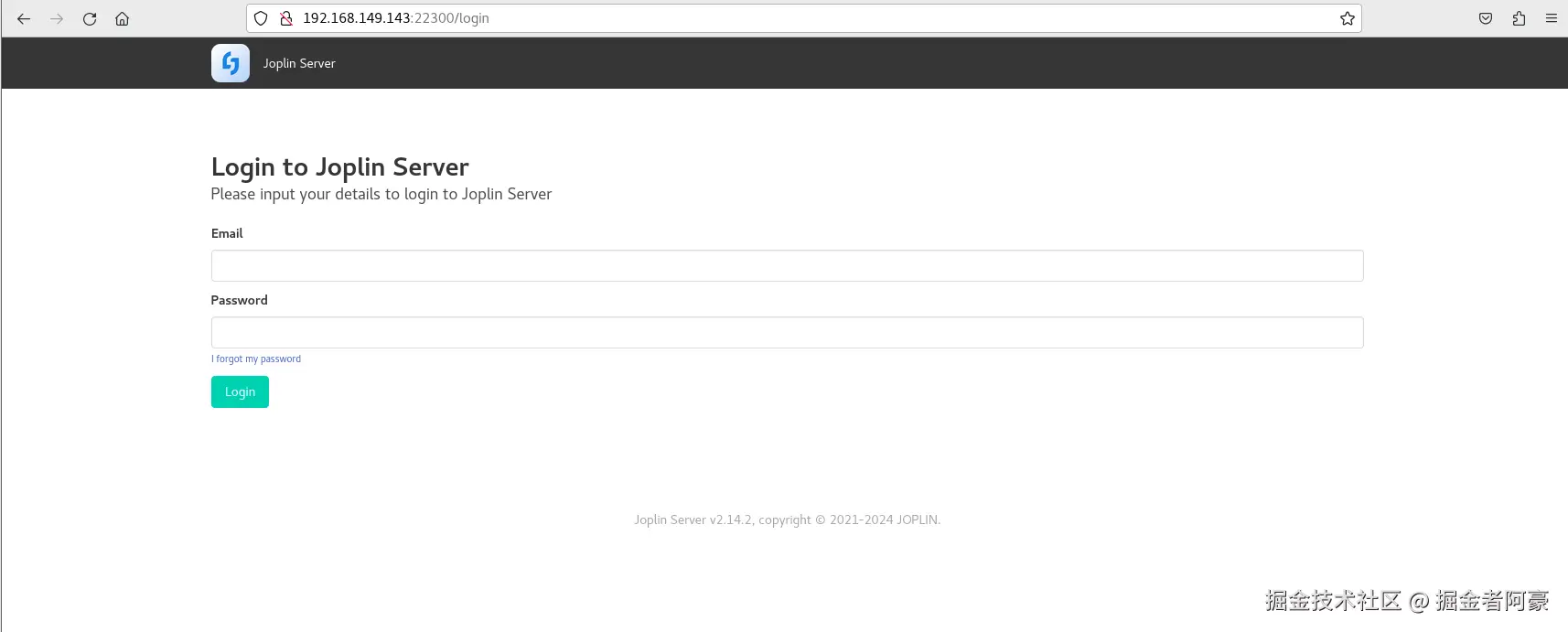Click the browser forward arrow

pos(57,18)
